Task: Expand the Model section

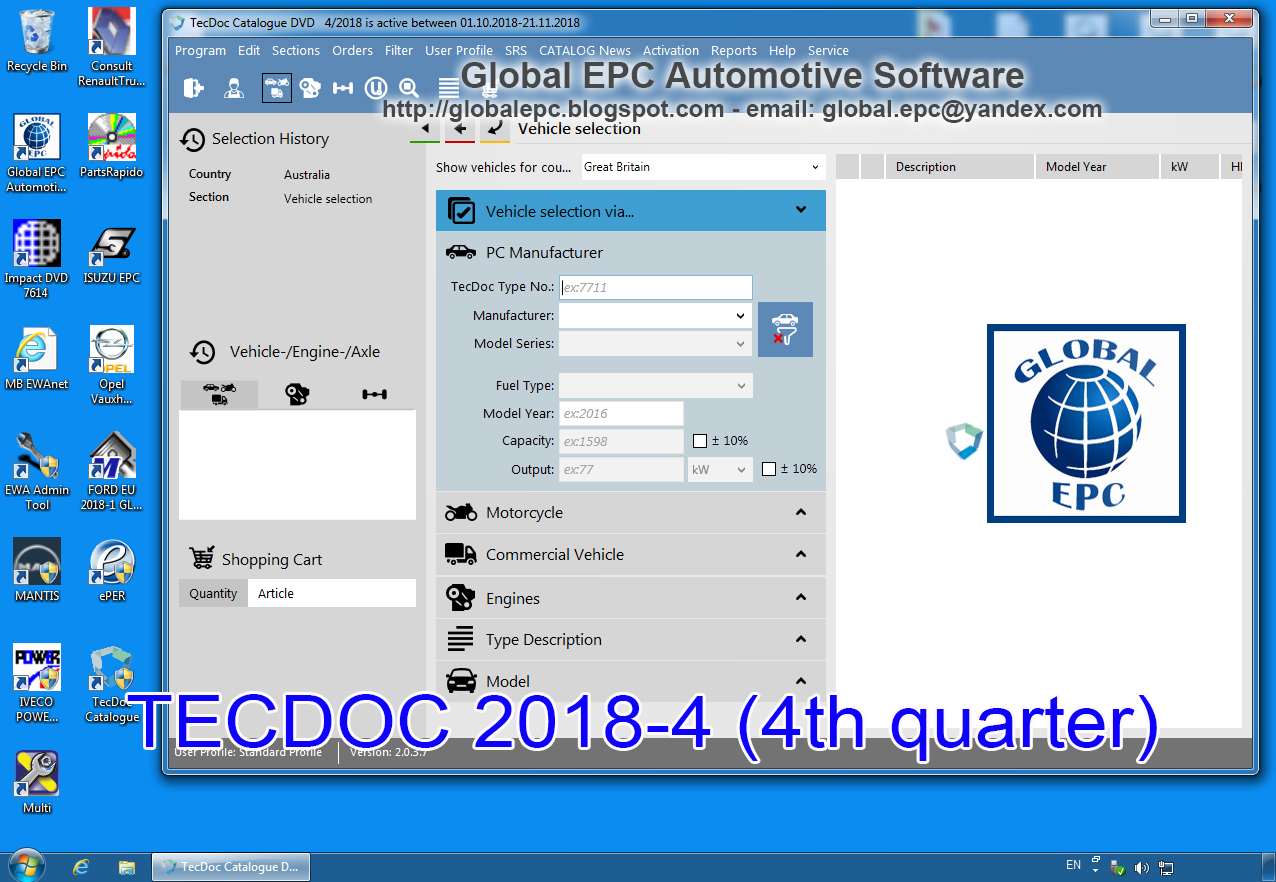Action: pos(631,681)
